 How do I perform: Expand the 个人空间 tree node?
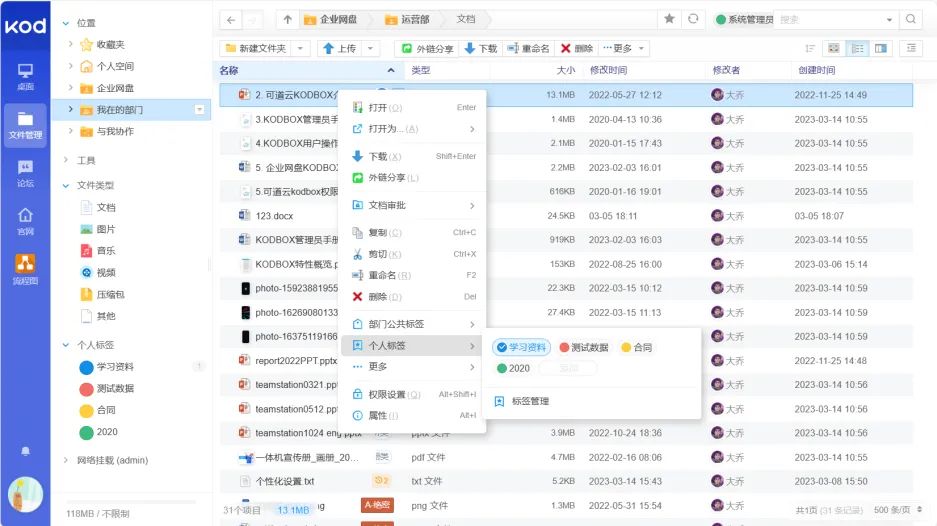[x=71, y=66]
